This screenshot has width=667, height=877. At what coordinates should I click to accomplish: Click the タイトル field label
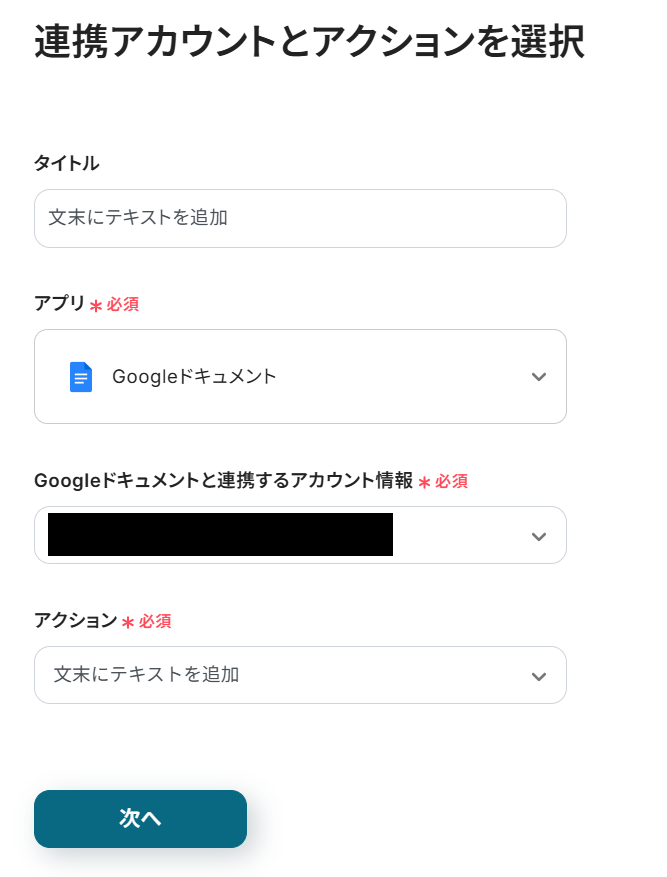pyautogui.click(x=67, y=163)
